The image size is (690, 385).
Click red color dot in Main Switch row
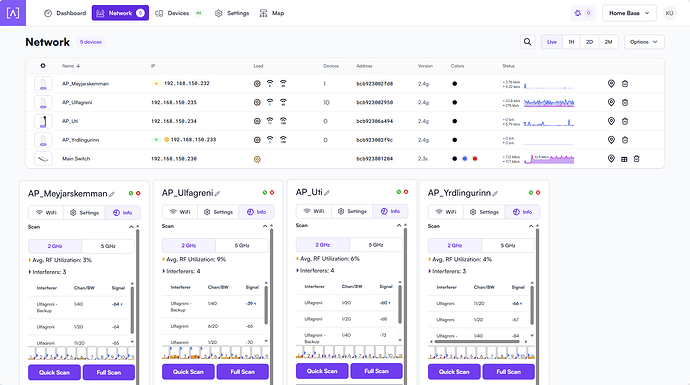click(x=475, y=159)
